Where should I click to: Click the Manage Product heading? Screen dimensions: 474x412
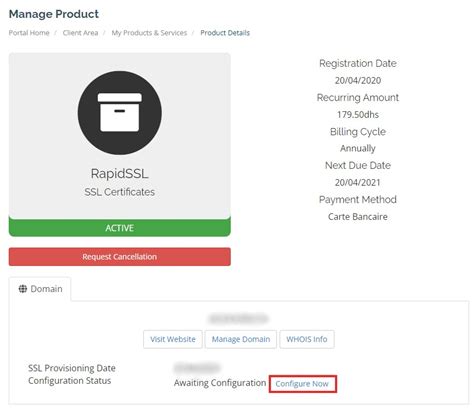click(54, 14)
